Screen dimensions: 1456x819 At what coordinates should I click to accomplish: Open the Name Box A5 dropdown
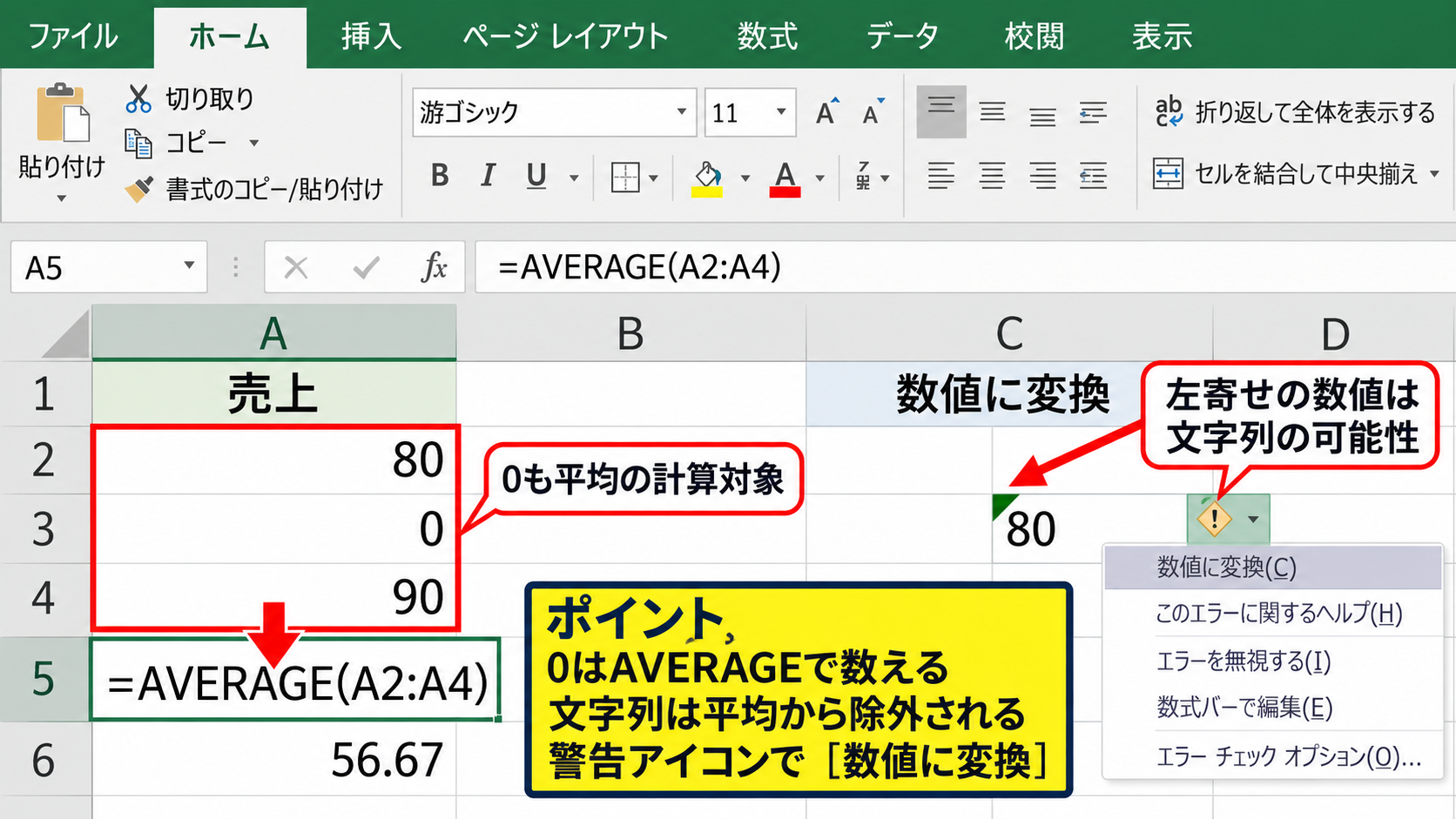[189, 265]
